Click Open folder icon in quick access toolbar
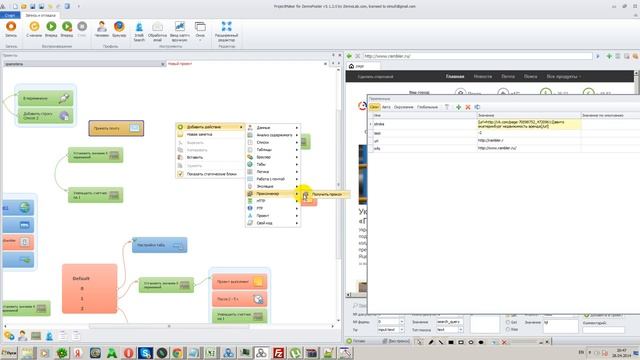Screen dimensions: 640x360 [x=24, y=6]
